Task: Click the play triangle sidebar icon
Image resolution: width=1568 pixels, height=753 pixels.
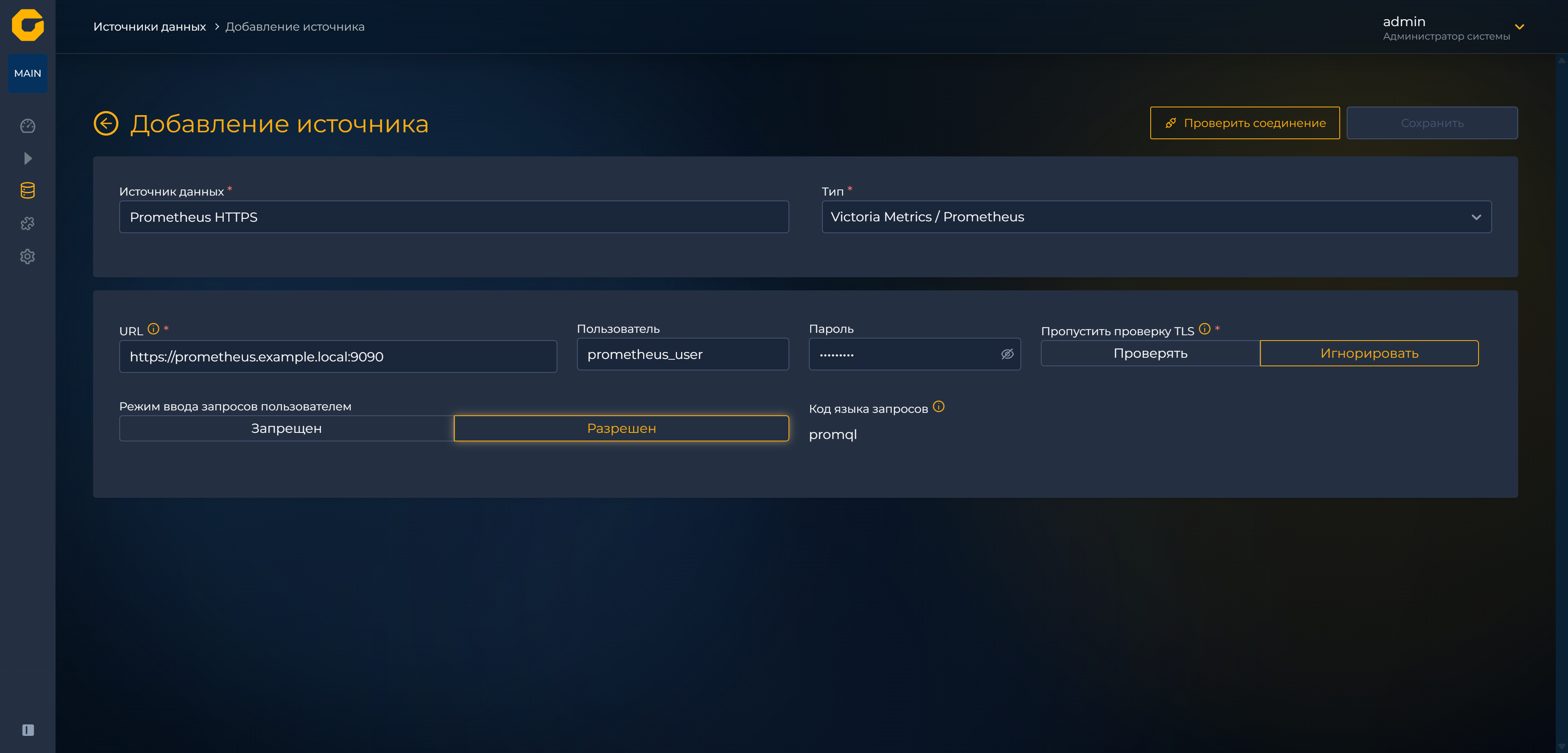Action: pos(27,158)
